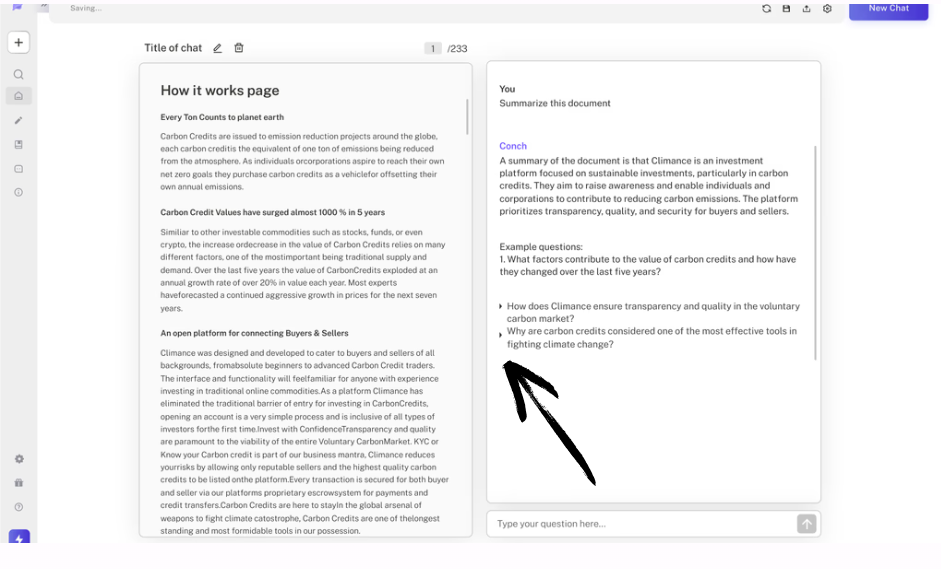The image size is (941, 569).
Task: Click the 'Summarize this document' message
Action: (555, 103)
